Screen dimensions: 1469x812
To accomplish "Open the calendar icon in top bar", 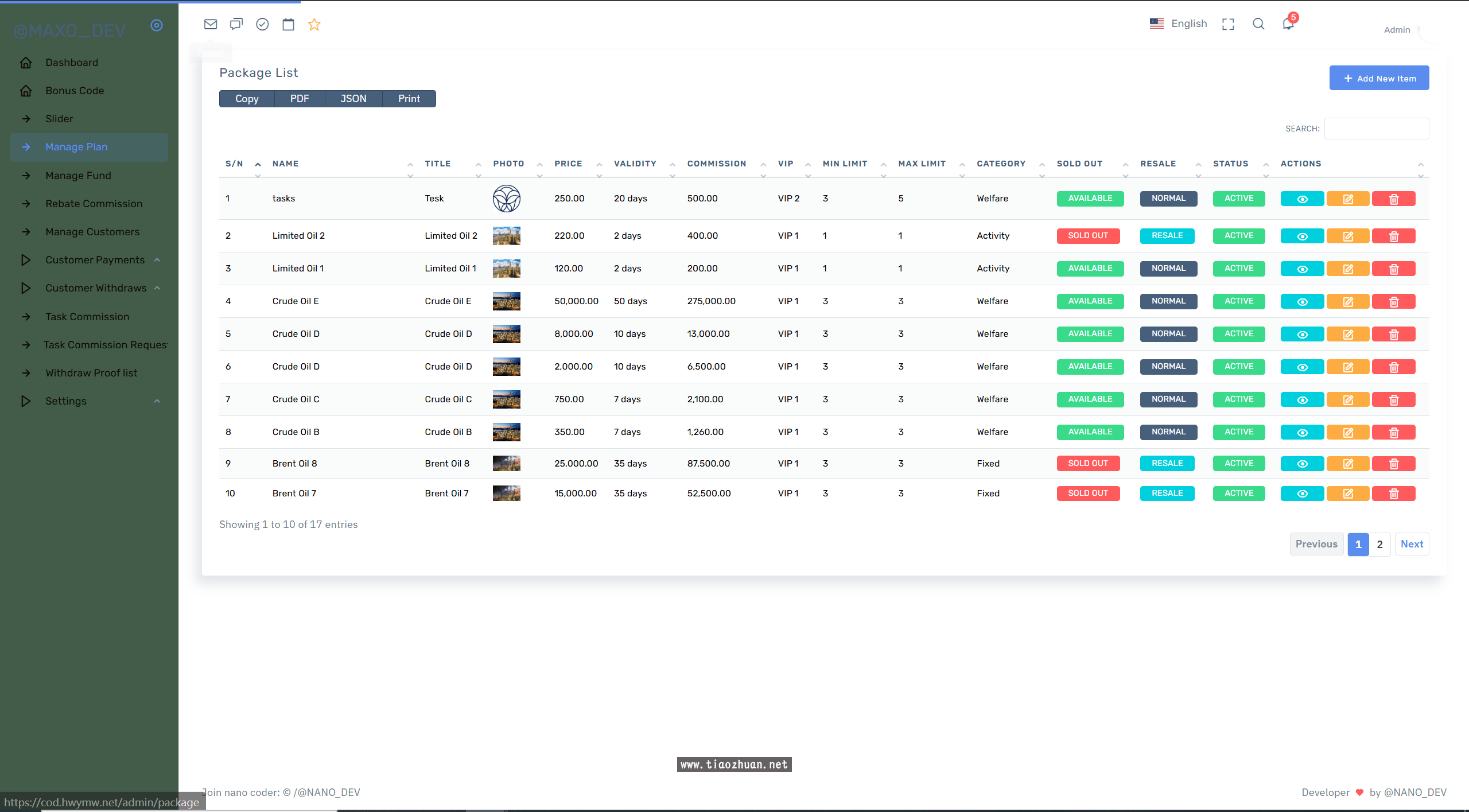I will coord(288,24).
